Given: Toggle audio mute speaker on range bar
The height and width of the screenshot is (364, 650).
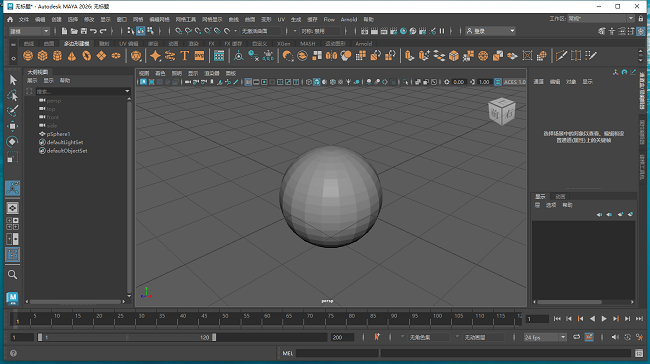Looking at the screenshot, I should 615,337.
